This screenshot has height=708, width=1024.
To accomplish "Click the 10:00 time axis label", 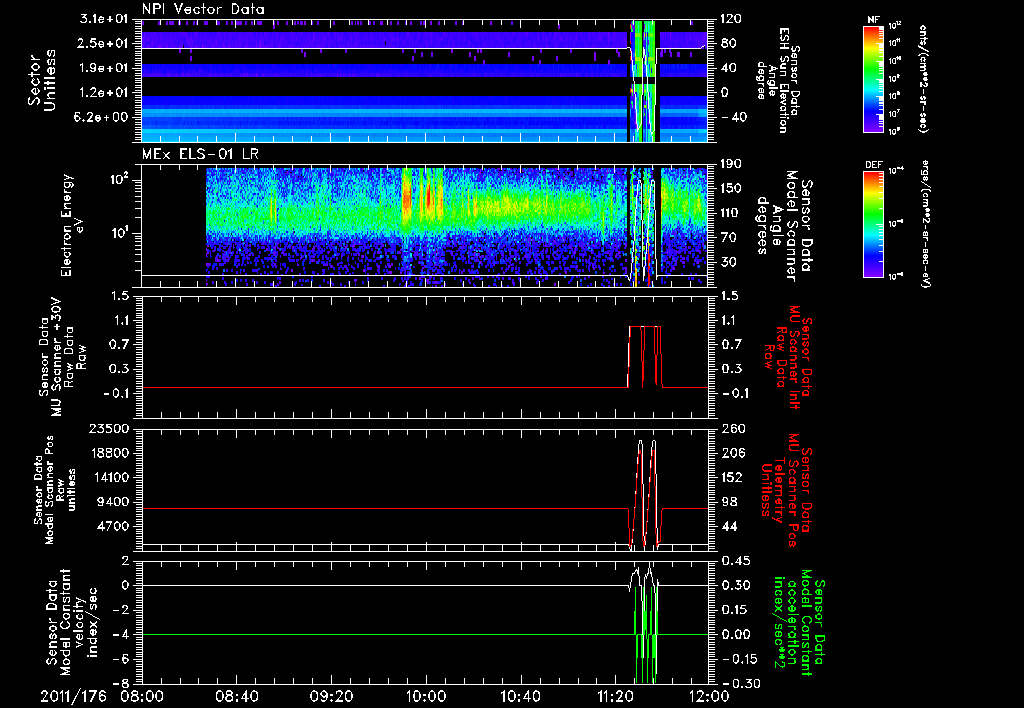I will coord(426,694).
